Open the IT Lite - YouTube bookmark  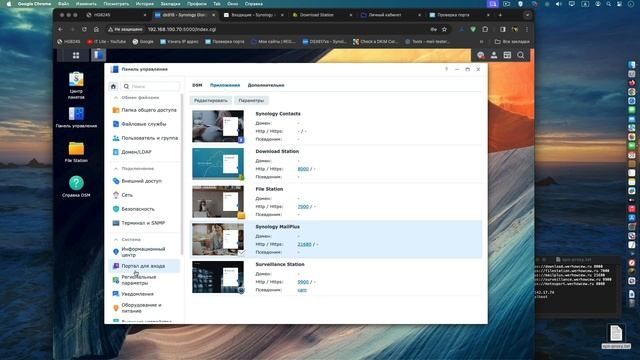pyautogui.click(x=107, y=42)
